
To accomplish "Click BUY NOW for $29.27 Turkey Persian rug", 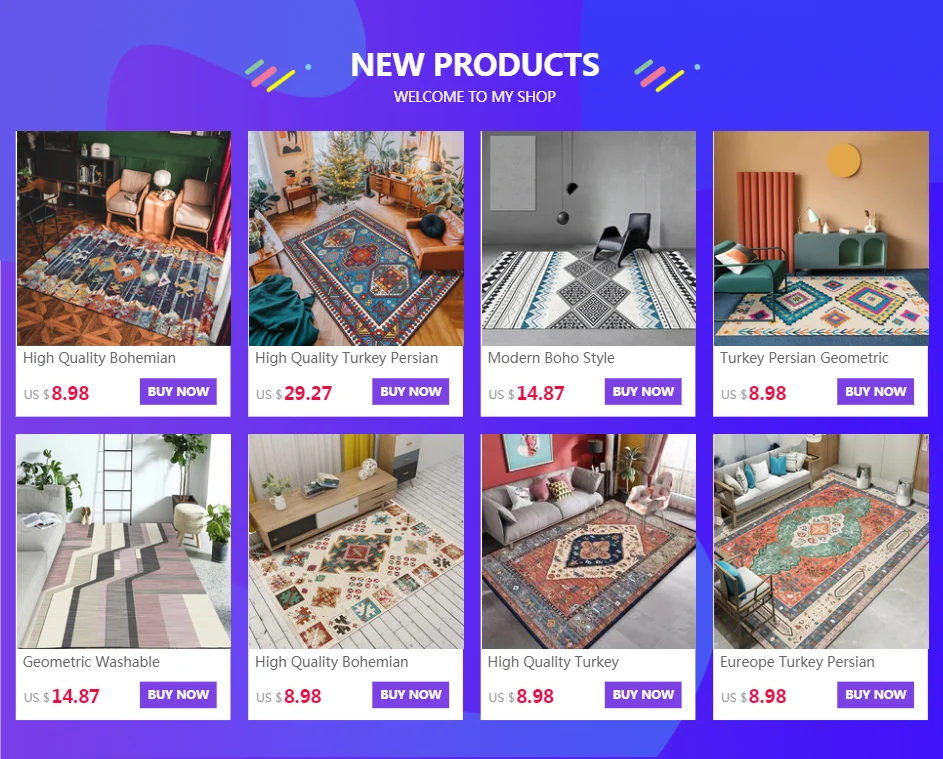I will pyautogui.click(x=410, y=392).
